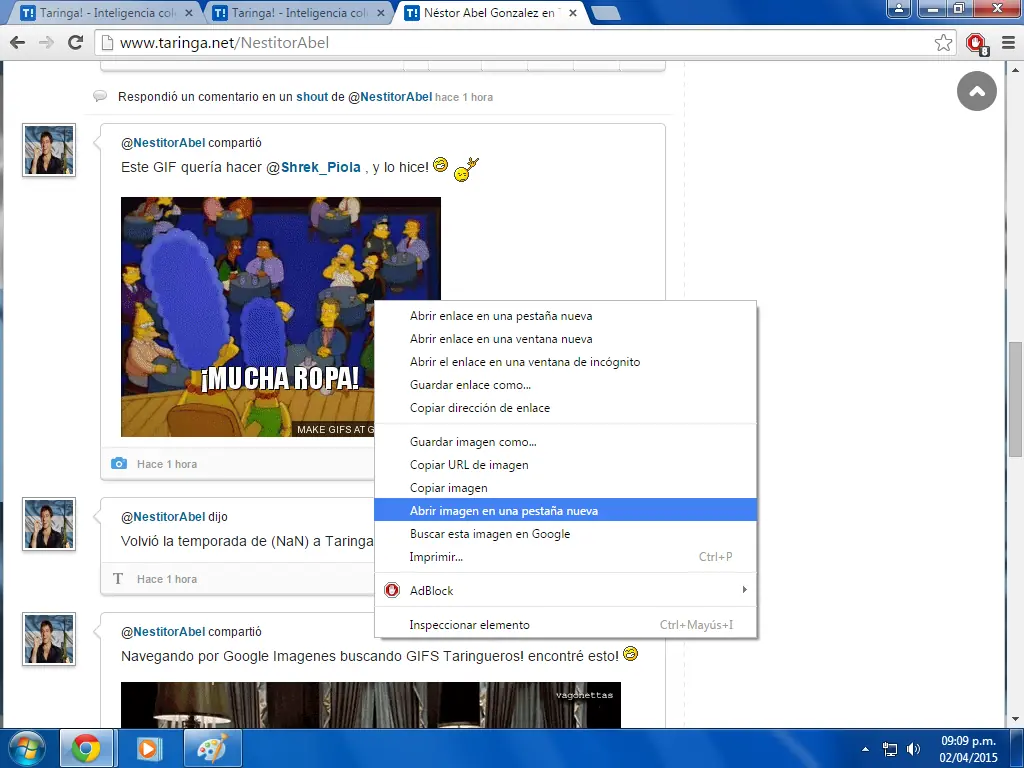
Task: Choose 'Buscar esta imagen en Google'
Action: point(566,534)
